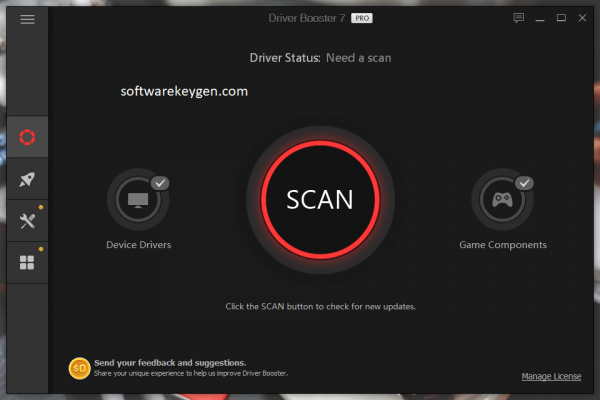This screenshot has height=400, width=600.
Task: Click the Device Drivers monitor icon
Action: (x=138, y=199)
